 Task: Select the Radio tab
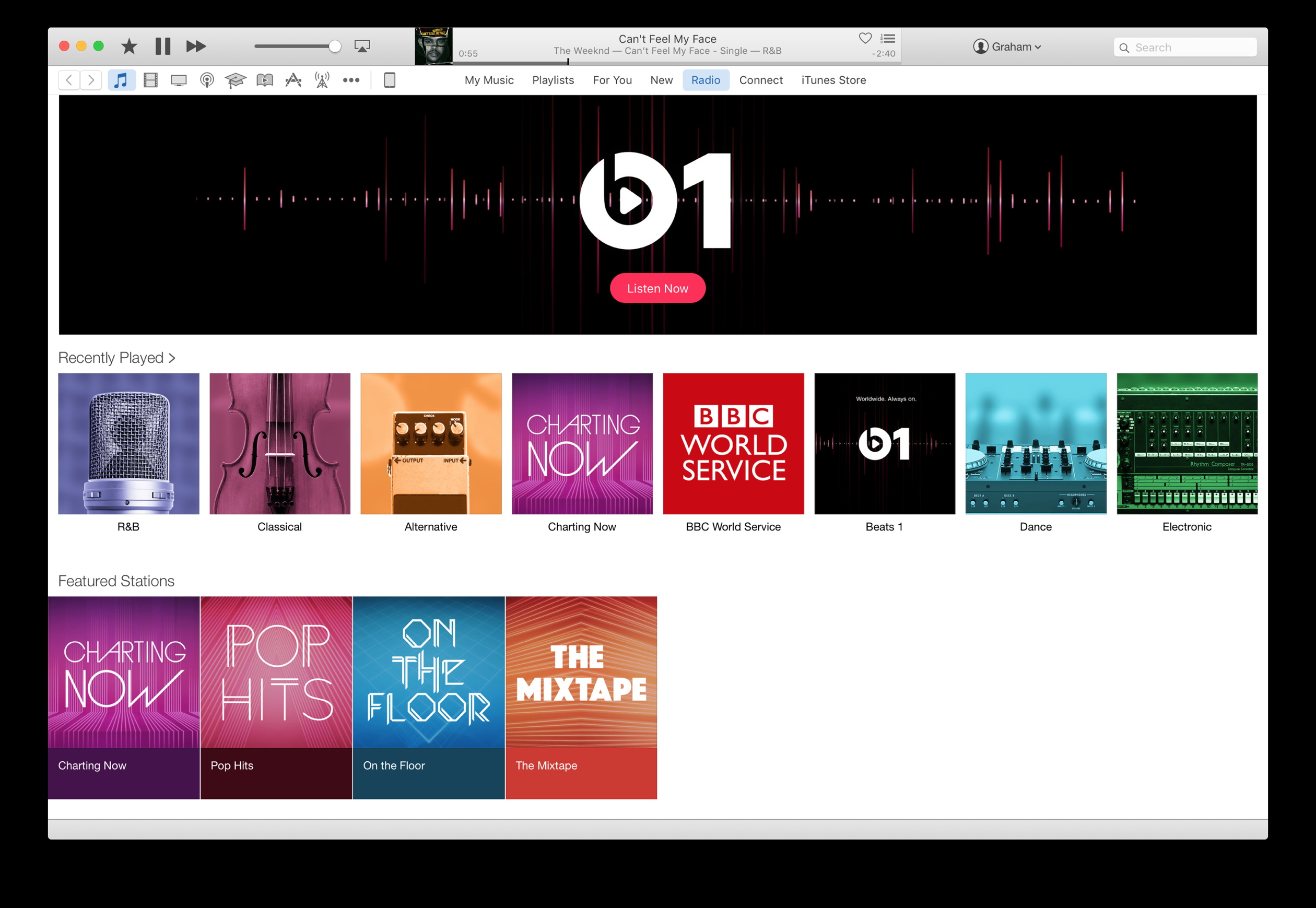(x=706, y=80)
